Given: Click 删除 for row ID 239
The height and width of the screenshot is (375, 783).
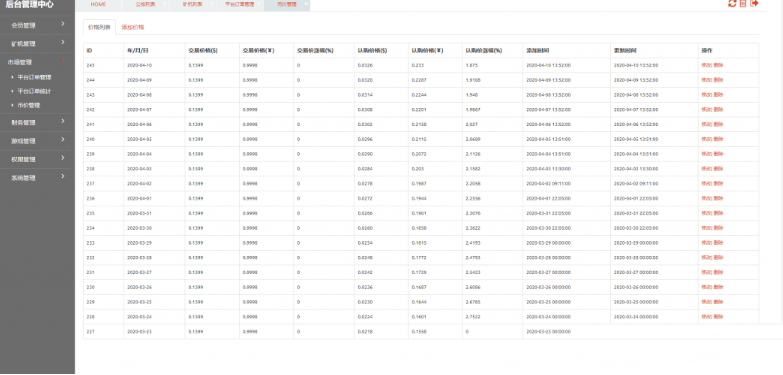Looking at the screenshot, I should (718, 154).
